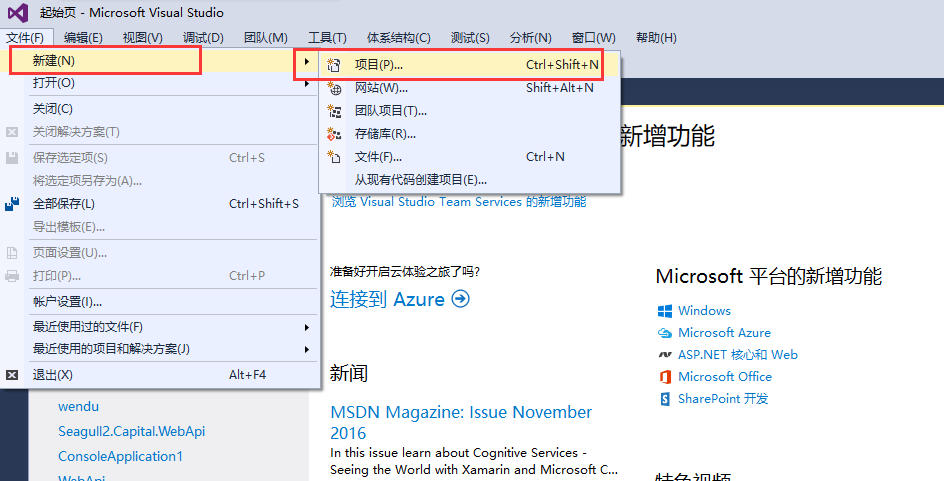Click the Exit X icon

coord(12,374)
